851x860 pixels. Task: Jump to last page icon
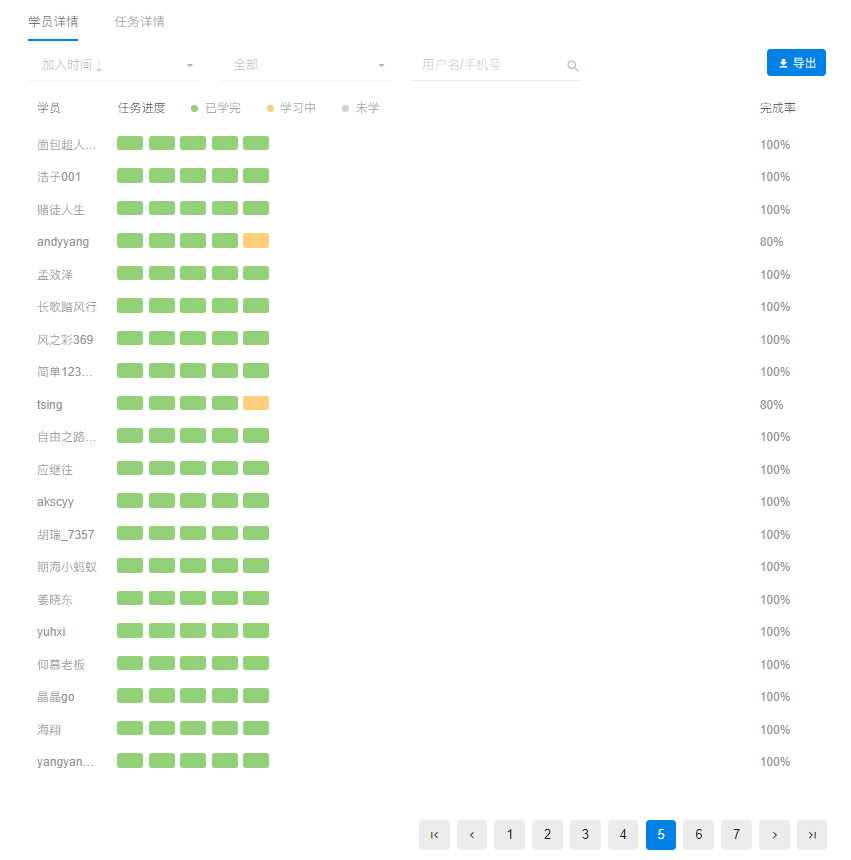[812, 835]
